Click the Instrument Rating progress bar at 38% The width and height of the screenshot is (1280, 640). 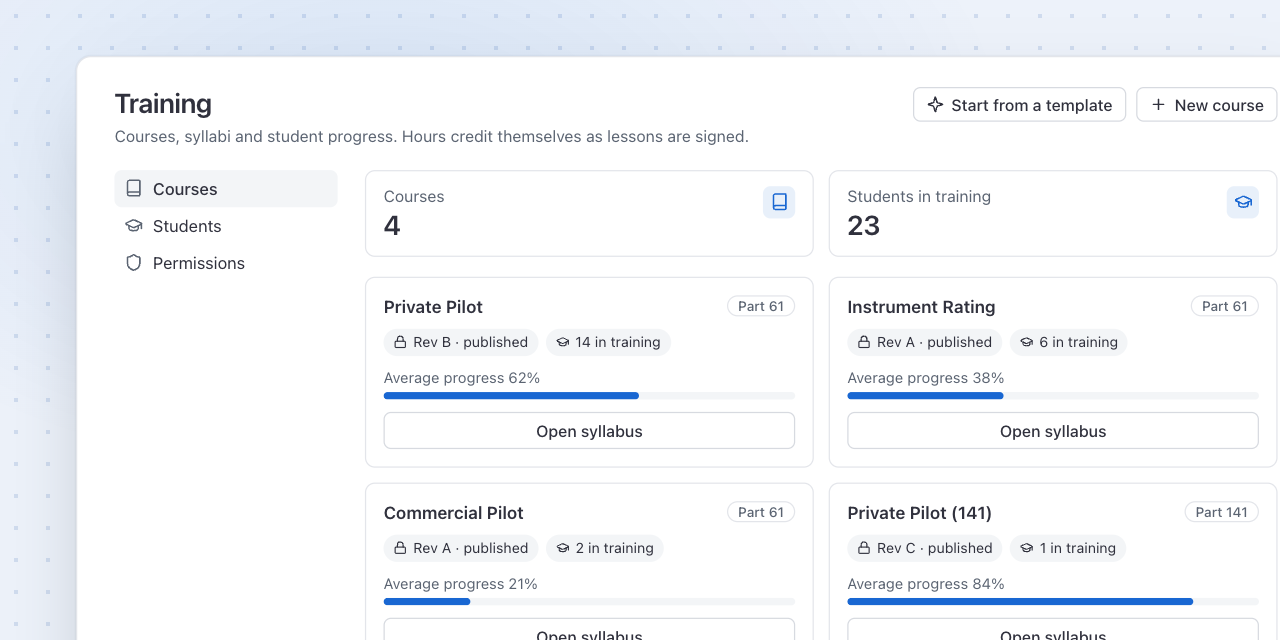pos(1053,396)
